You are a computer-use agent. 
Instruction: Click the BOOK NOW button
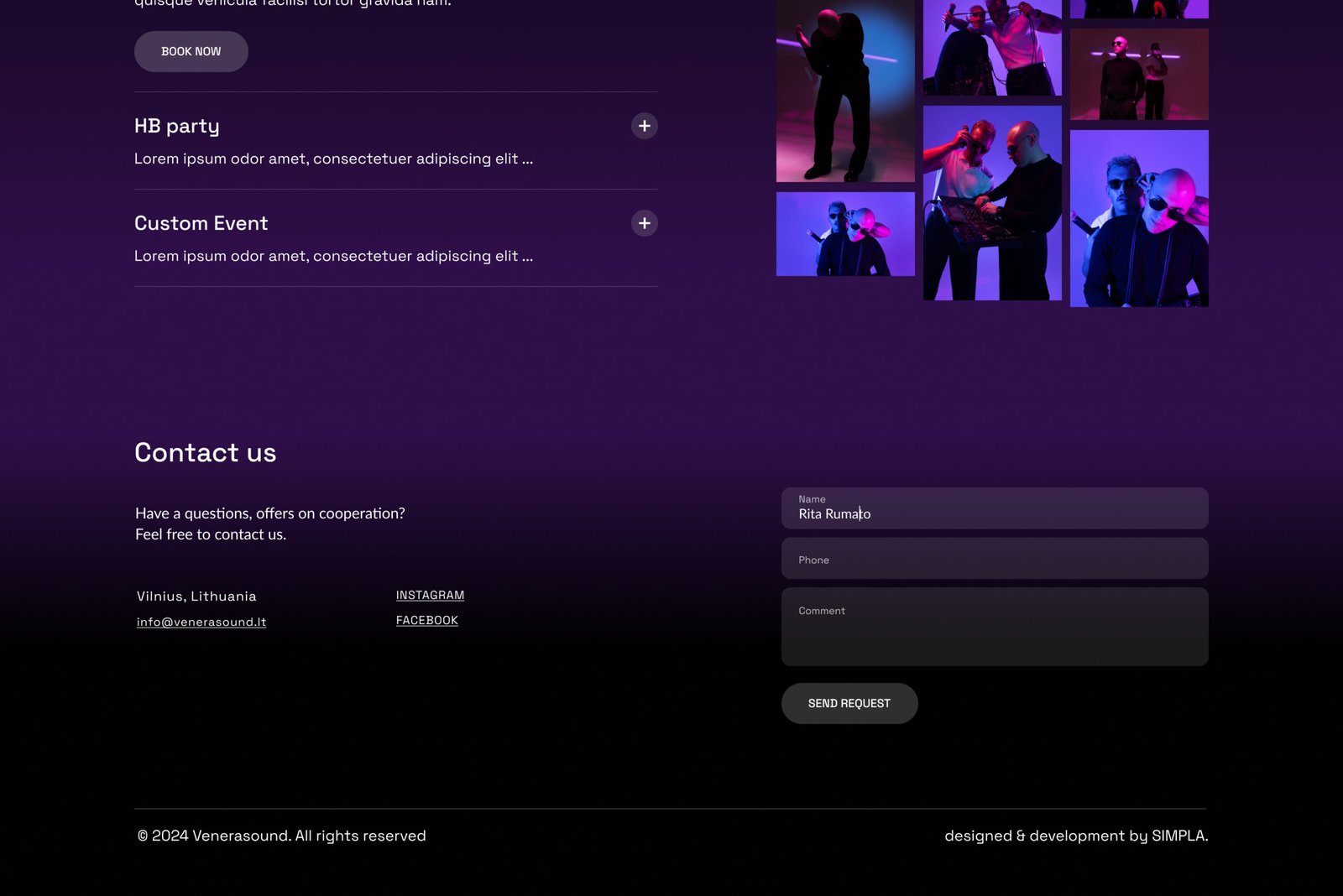191,51
